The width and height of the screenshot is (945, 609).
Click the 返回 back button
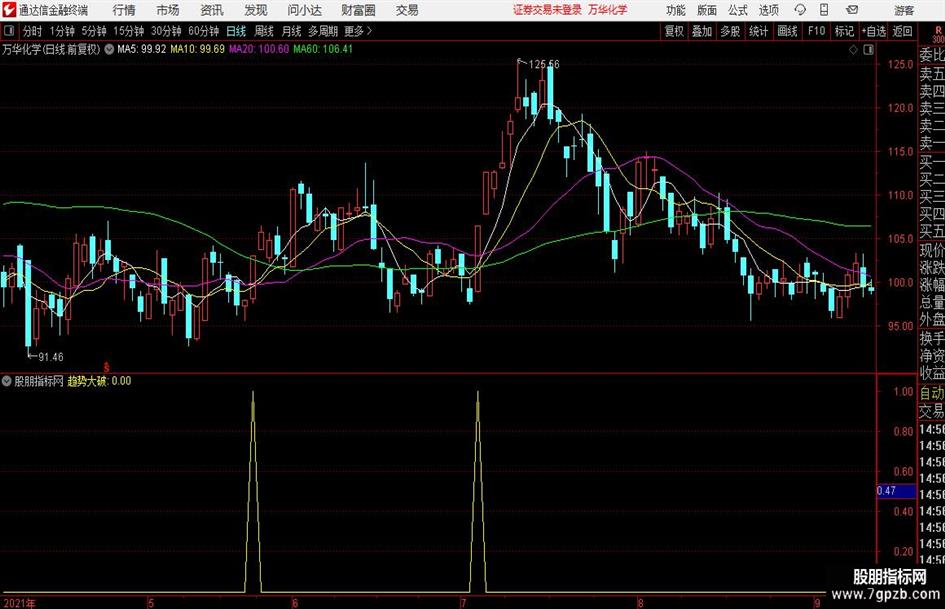click(x=902, y=31)
